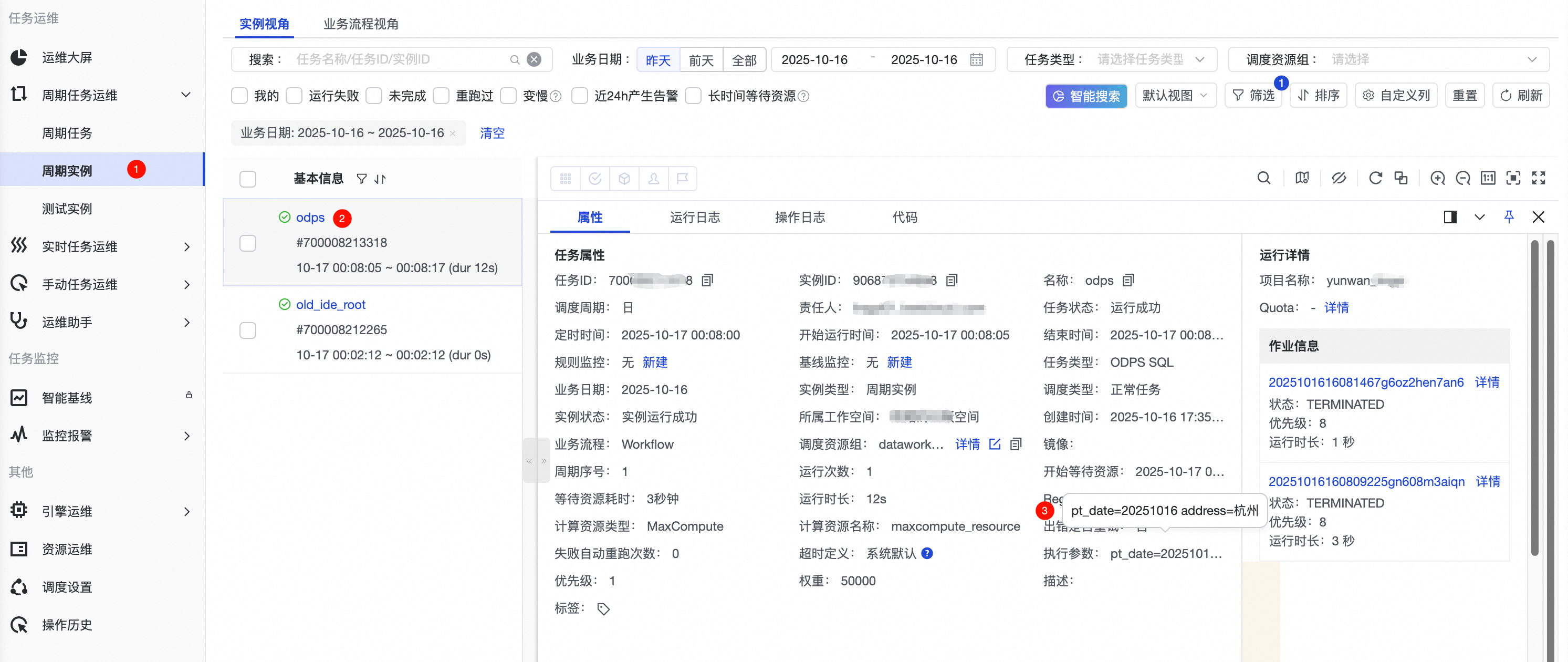This screenshot has height=662, width=1568.
Task: Click 清空 to clear filters
Action: coord(492,133)
